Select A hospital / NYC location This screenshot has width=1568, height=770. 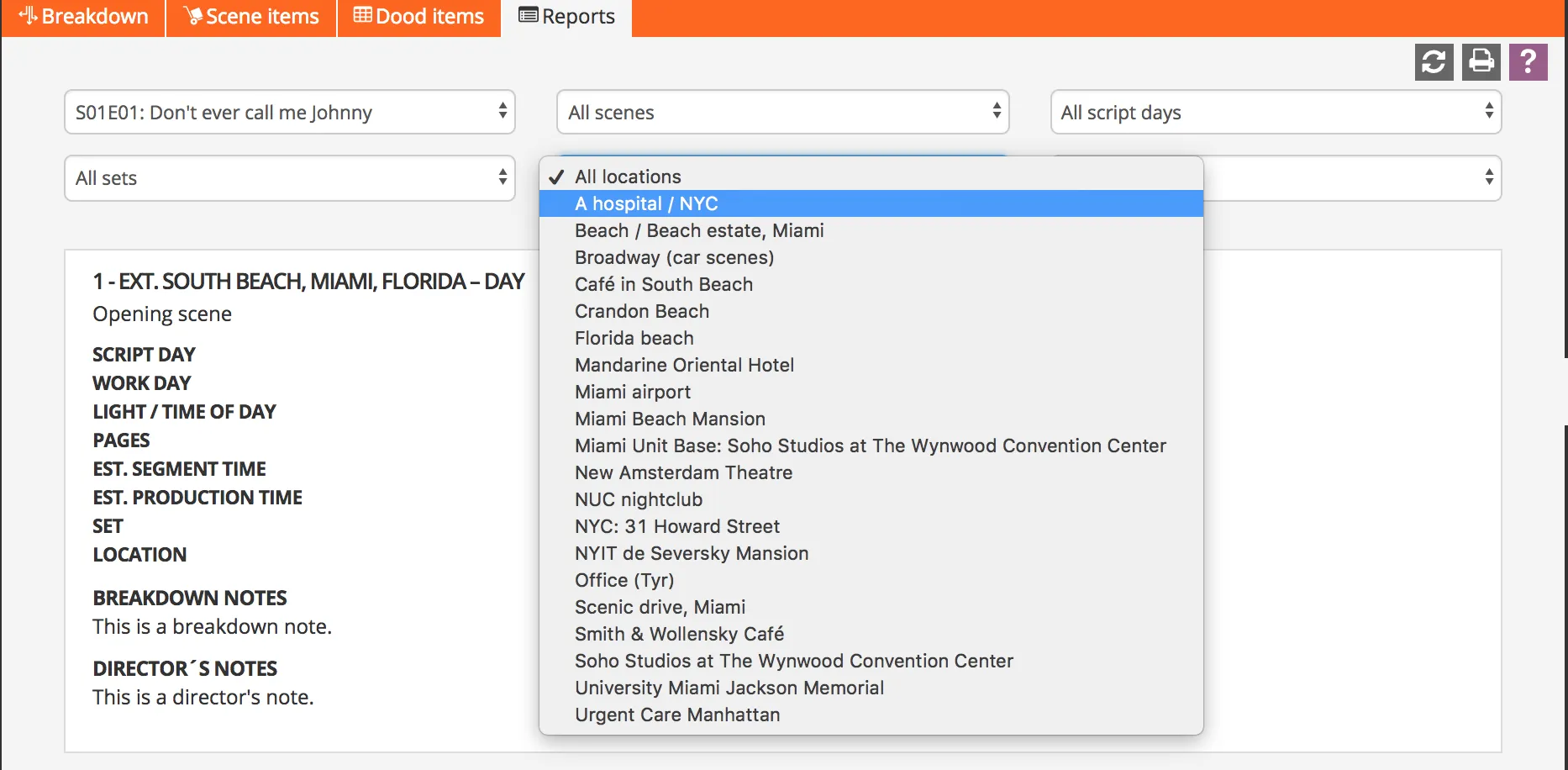click(871, 203)
